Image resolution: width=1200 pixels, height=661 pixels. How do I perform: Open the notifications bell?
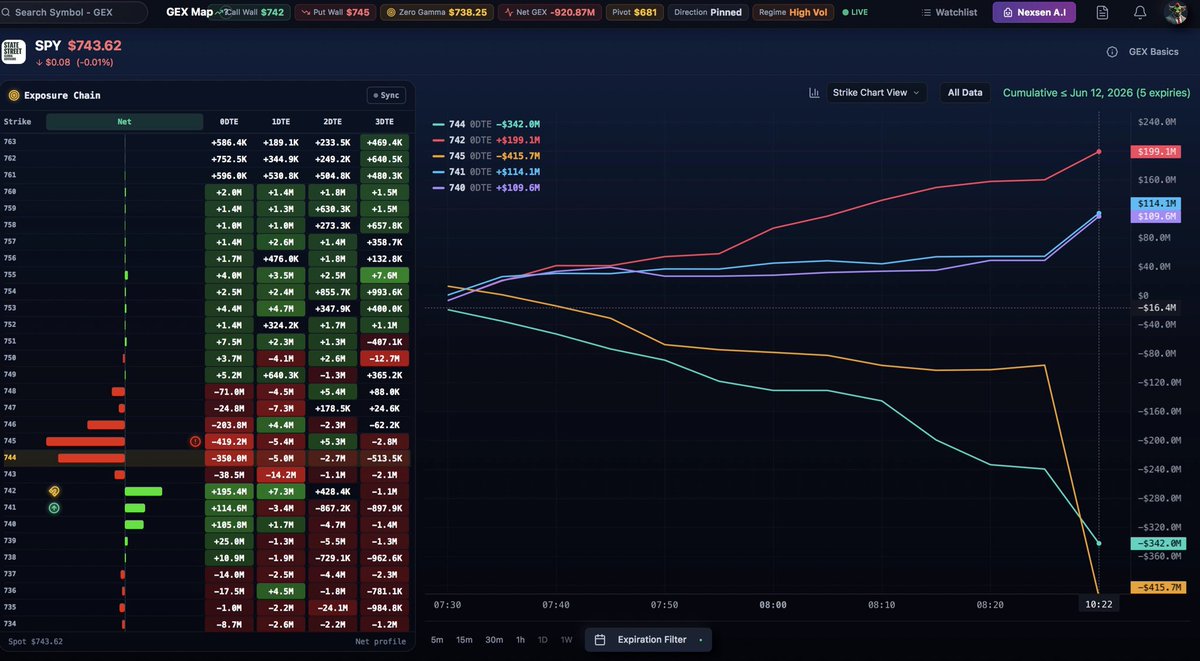click(1140, 13)
